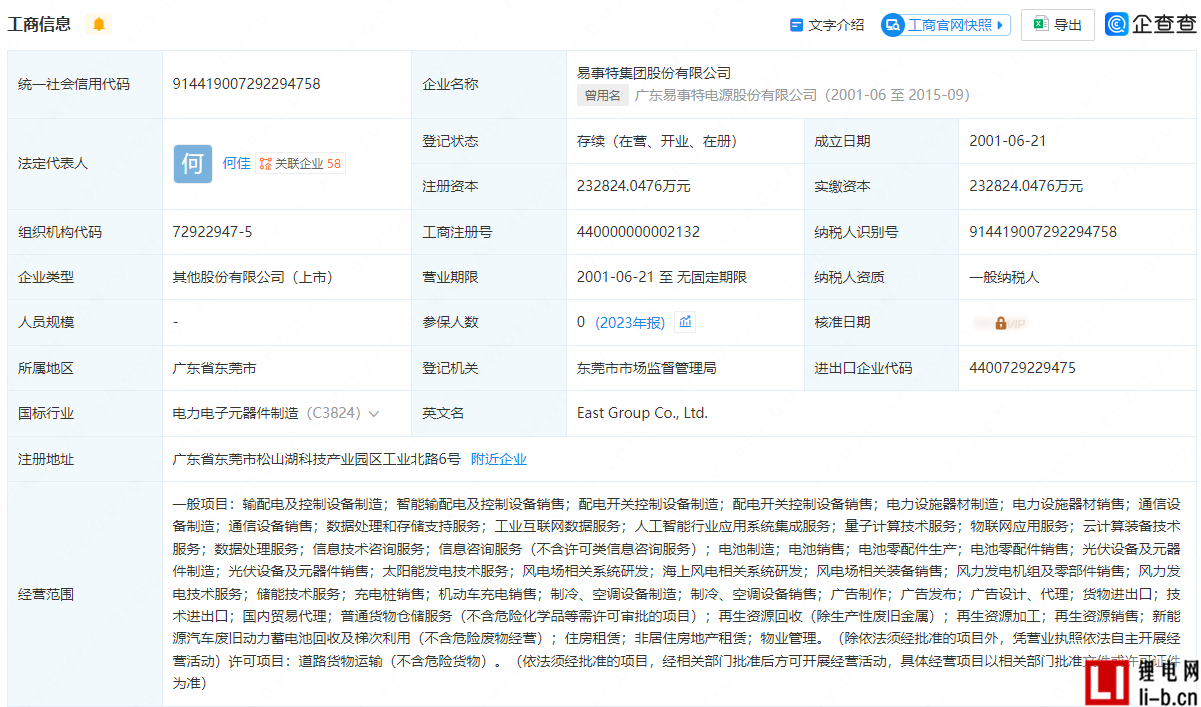Screen dimensions: 1201x707
Task: Select company name 易事特集团股份有限公司
Action: point(654,73)
